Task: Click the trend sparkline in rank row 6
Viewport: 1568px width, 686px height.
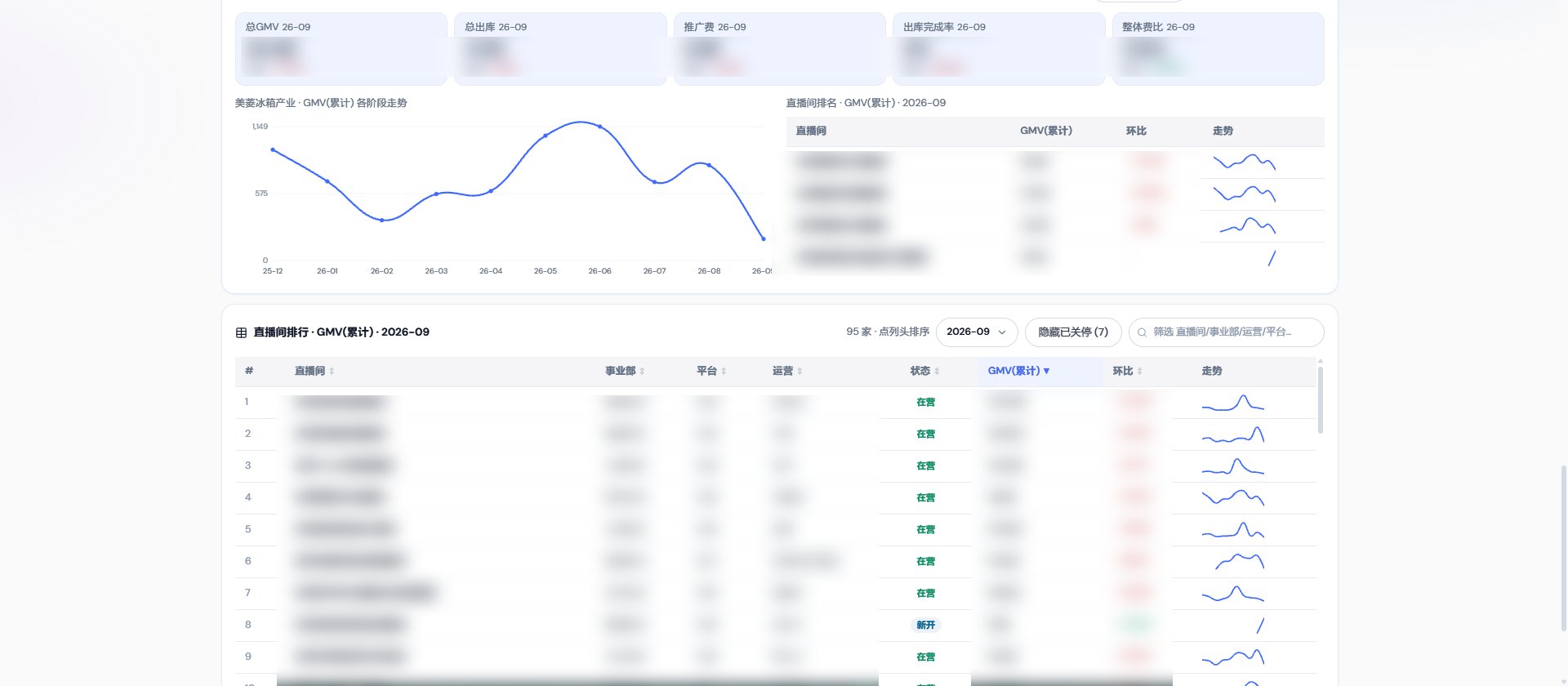Action: coord(1240,562)
